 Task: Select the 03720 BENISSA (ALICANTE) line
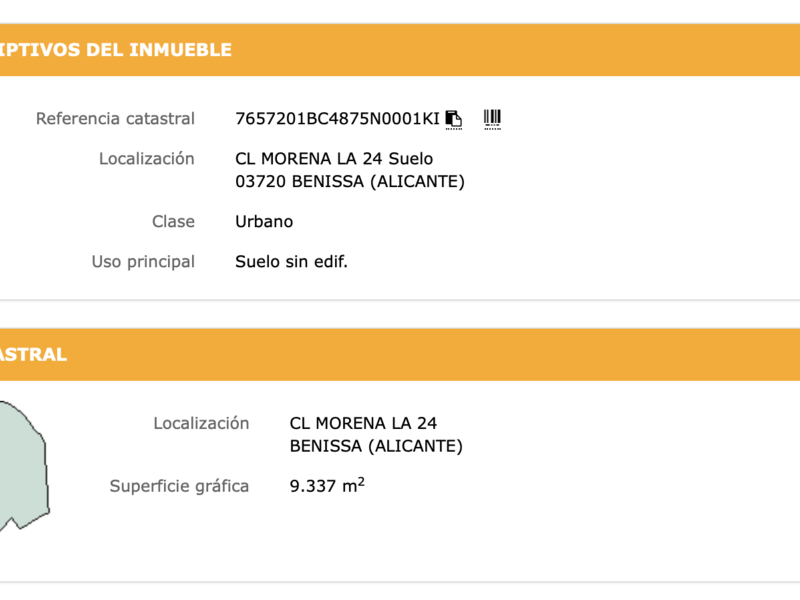click(349, 181)
